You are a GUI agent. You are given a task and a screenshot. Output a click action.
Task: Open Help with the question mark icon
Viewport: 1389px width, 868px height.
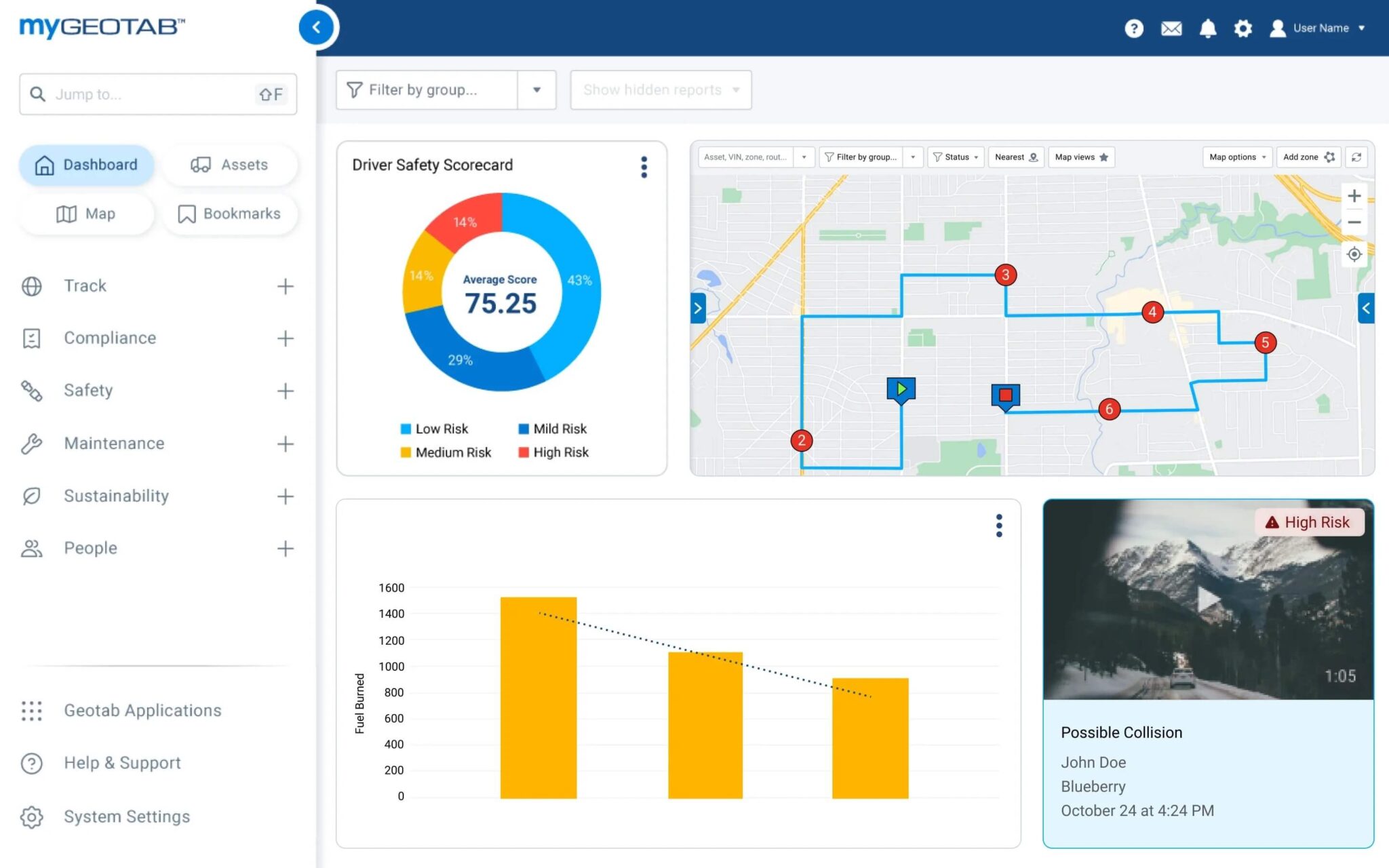click(1134, 28)
